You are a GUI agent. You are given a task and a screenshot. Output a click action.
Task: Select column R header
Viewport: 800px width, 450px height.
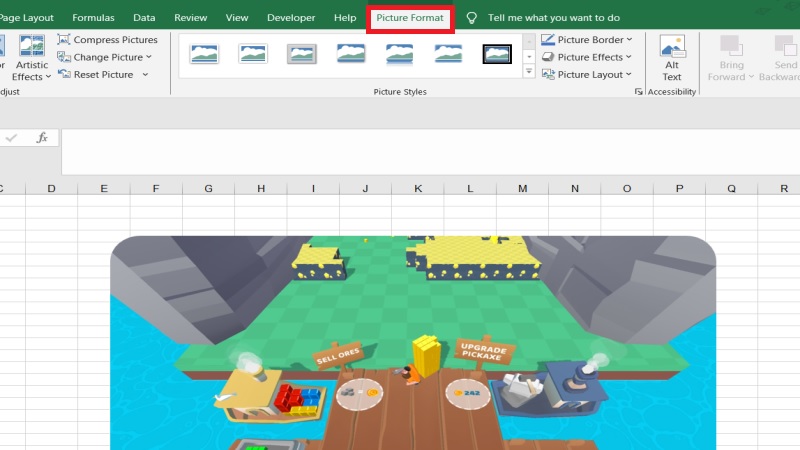click(x=779, y=188)
